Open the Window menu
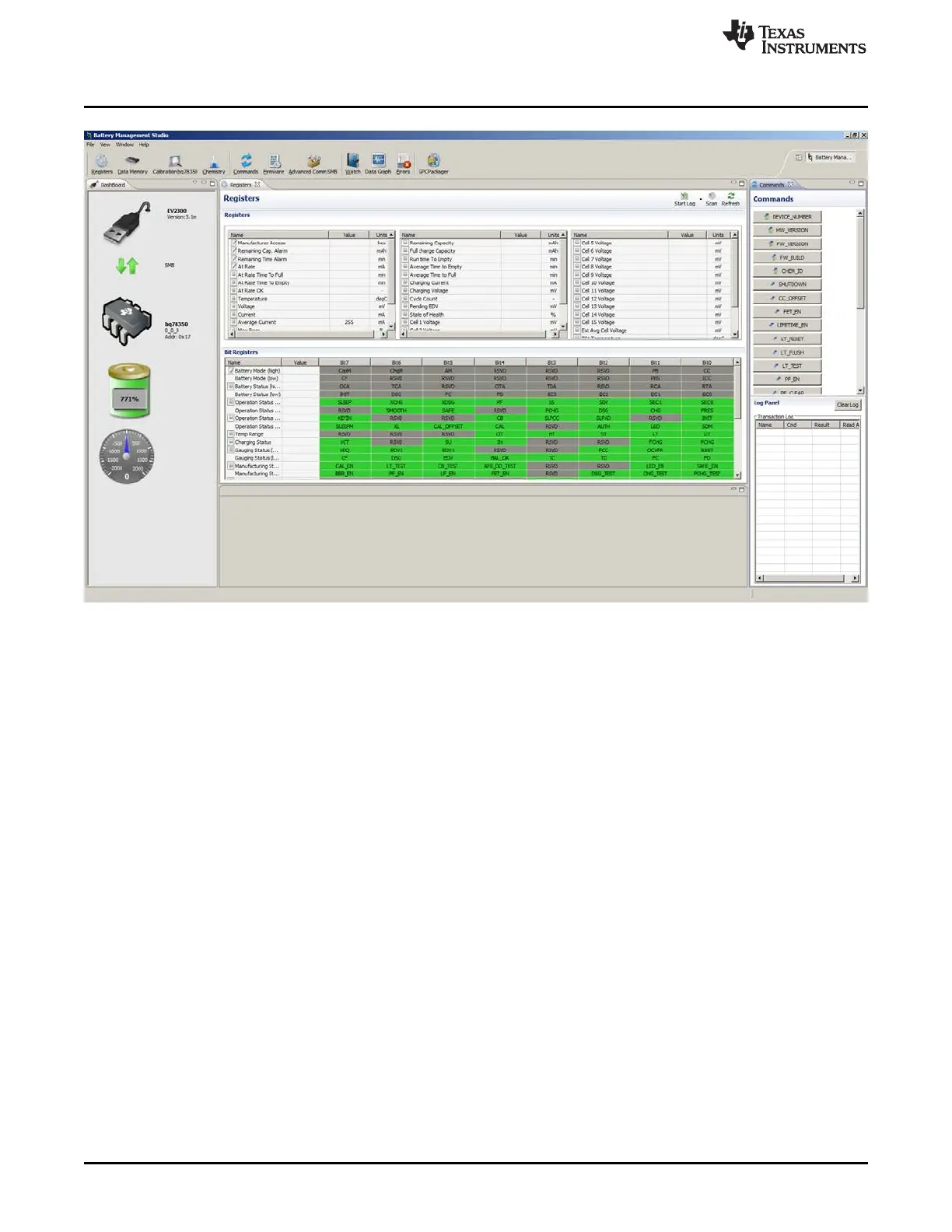 124,145
